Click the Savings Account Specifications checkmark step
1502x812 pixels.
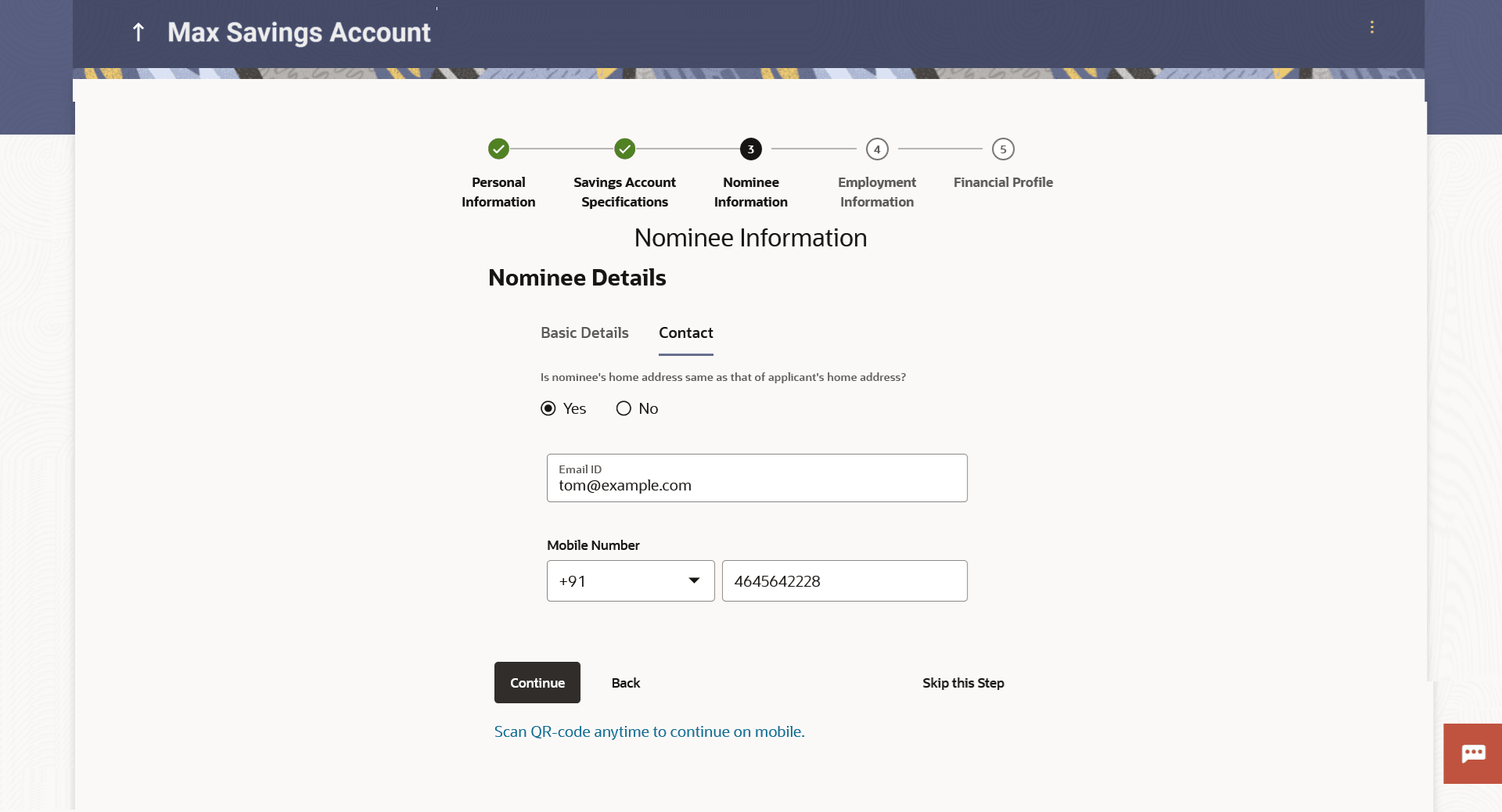pyautogui.click(x=624, y=149)
